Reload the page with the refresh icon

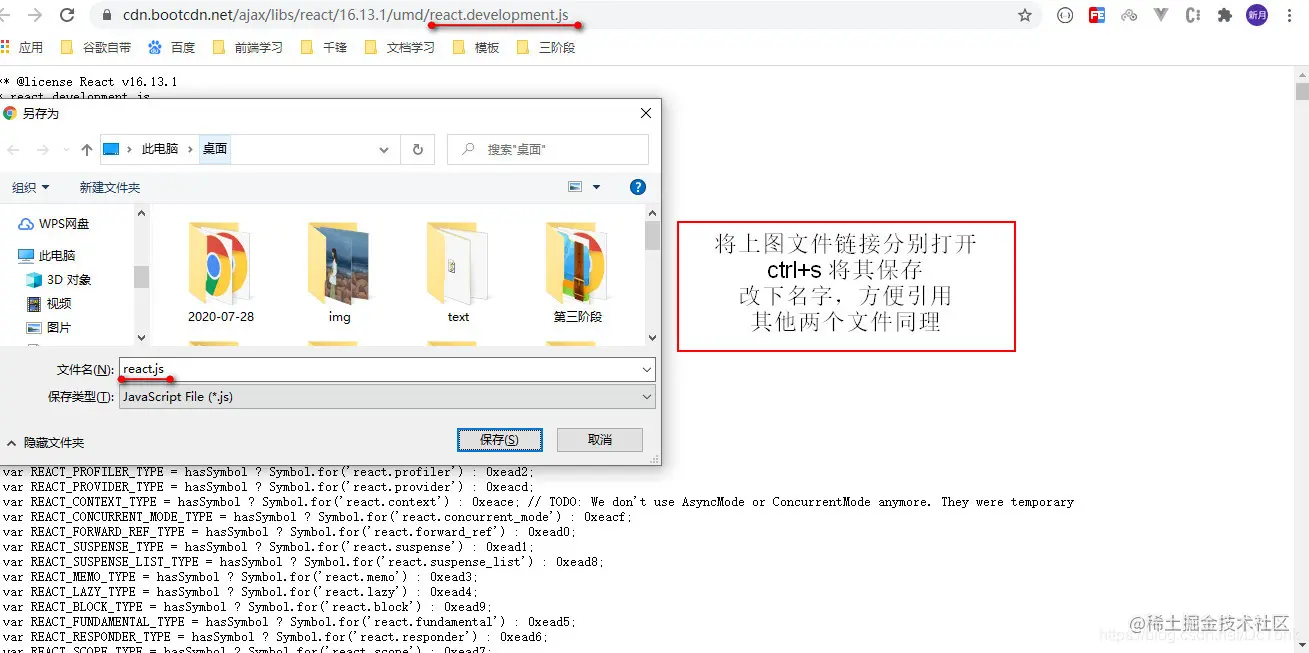point(66,15)
